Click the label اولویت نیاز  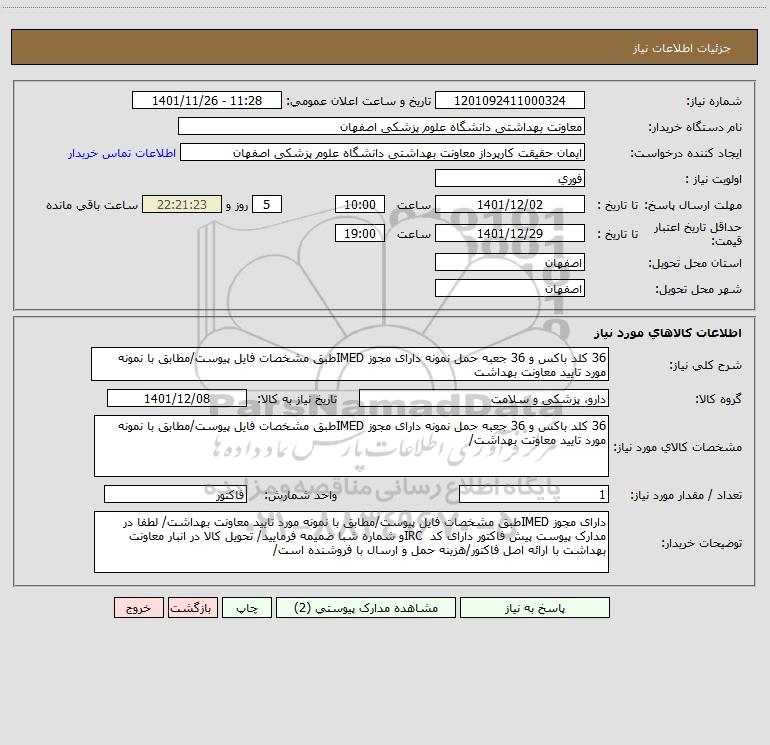pyautogui.click(x=714, y=179)
